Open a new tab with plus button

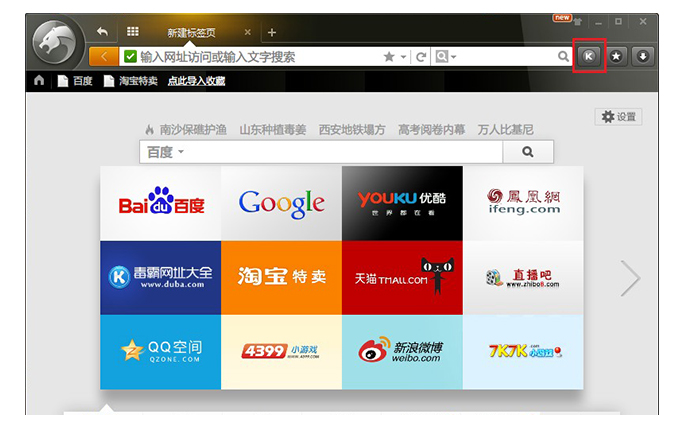click(272, 33)
